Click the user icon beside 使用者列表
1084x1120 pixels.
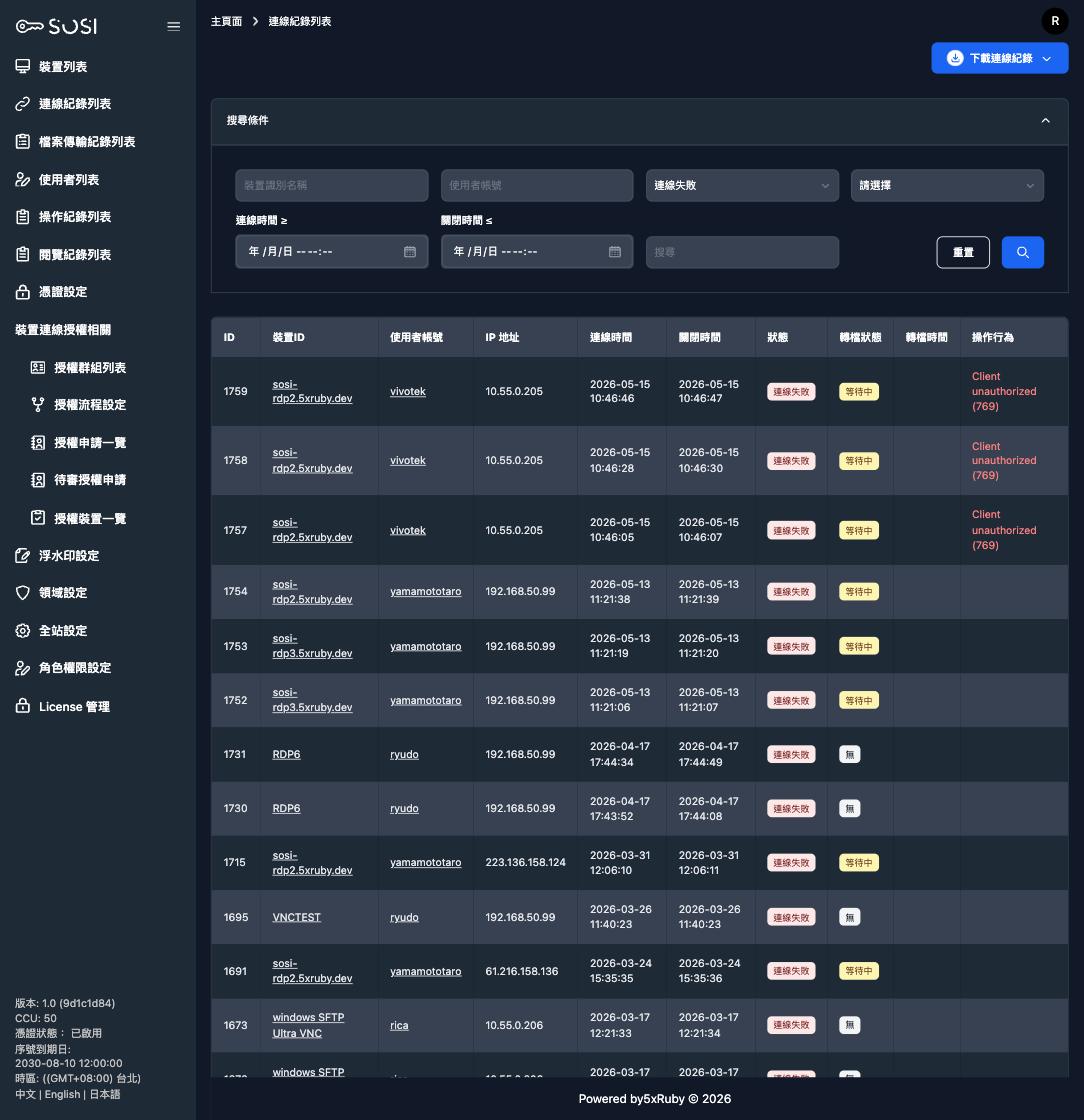[23, 179]
